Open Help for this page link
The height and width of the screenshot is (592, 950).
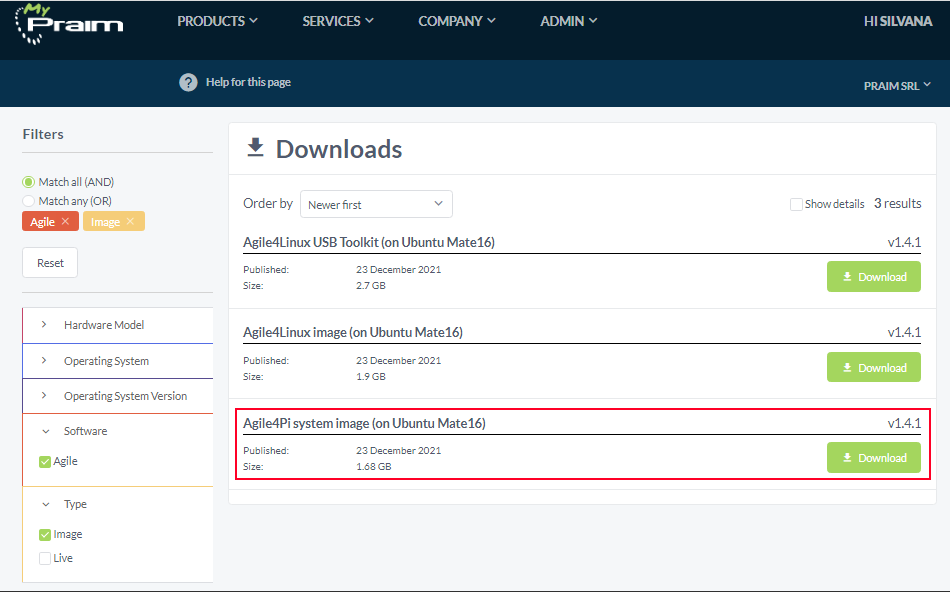click(248, 82)
